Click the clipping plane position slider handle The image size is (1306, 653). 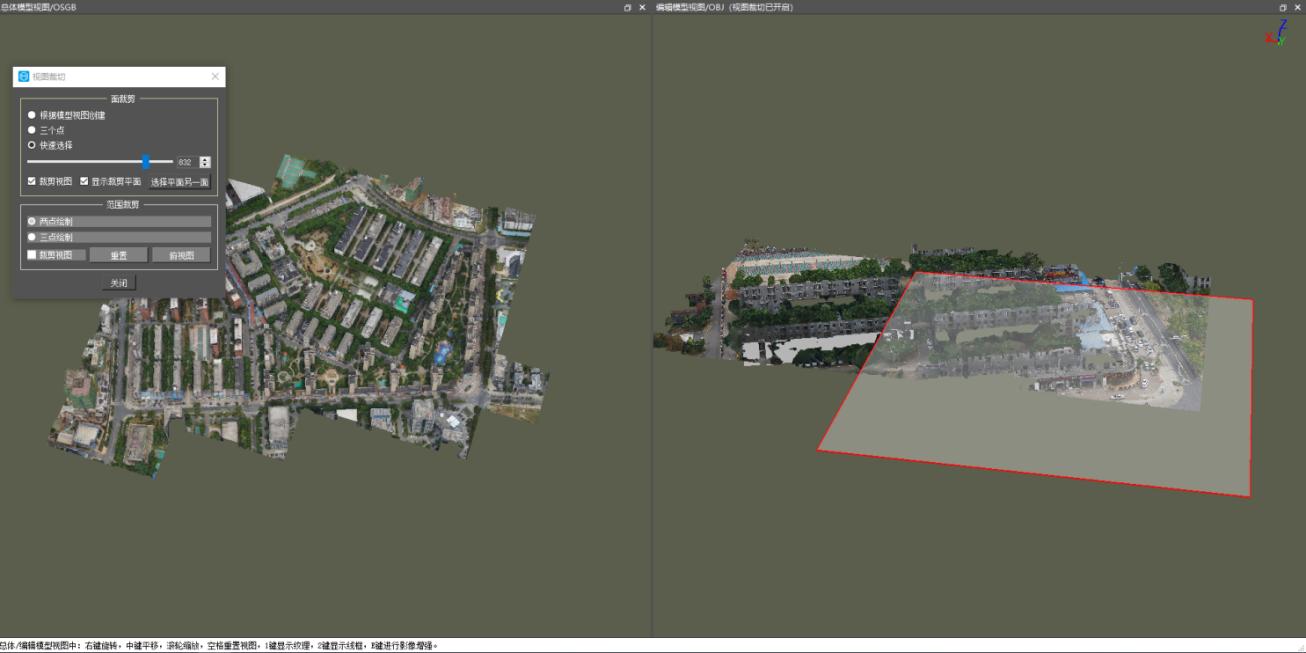pos(146,161)
